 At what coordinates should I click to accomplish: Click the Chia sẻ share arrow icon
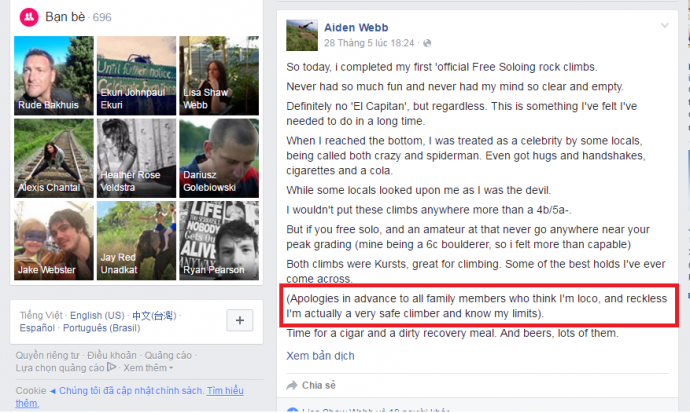click(292, 386)
